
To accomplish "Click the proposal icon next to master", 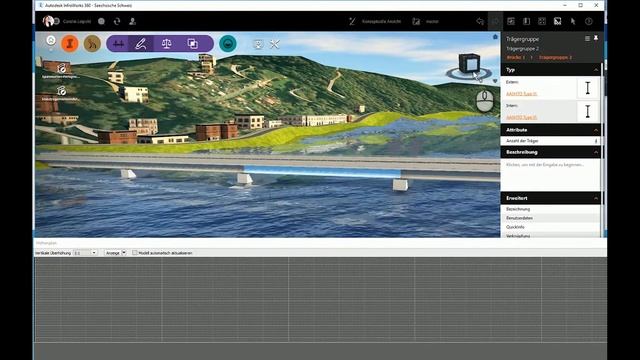I will point(416,21).
